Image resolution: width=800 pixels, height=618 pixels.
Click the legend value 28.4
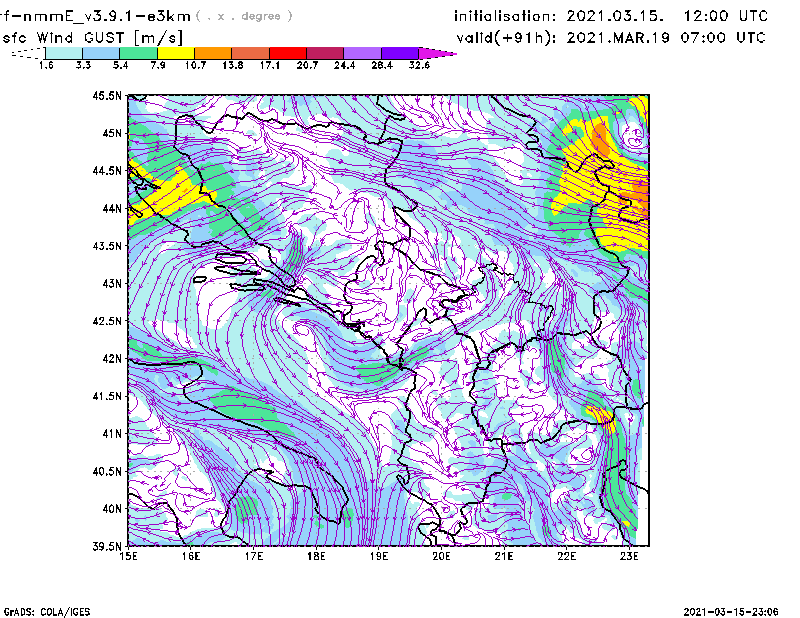[x=382, y=65]
